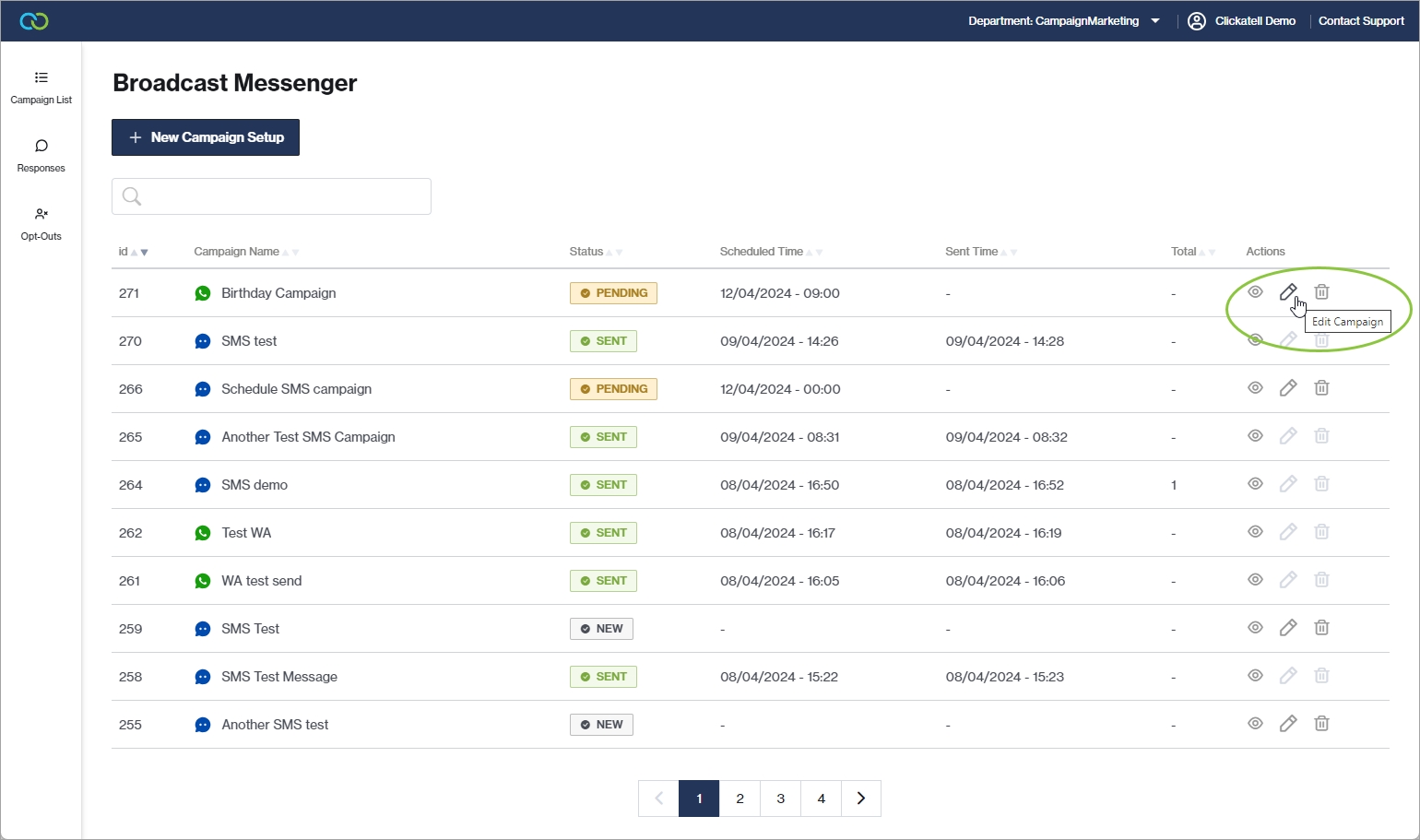Edit campaign 259 SMS Test with pencil
Viewport: 1420px width, 840px height.
pyautogui.click(x=1287, y=628)
